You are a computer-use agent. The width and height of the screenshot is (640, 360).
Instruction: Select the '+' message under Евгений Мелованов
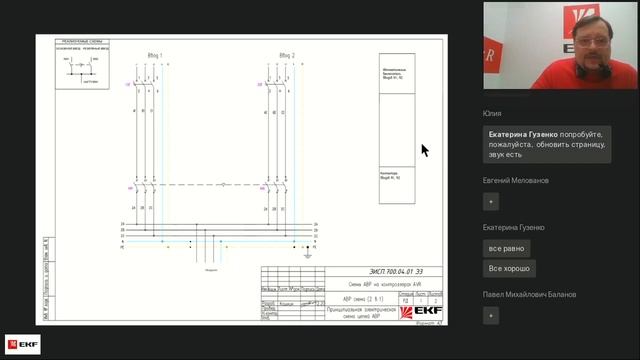pos(491,202)
